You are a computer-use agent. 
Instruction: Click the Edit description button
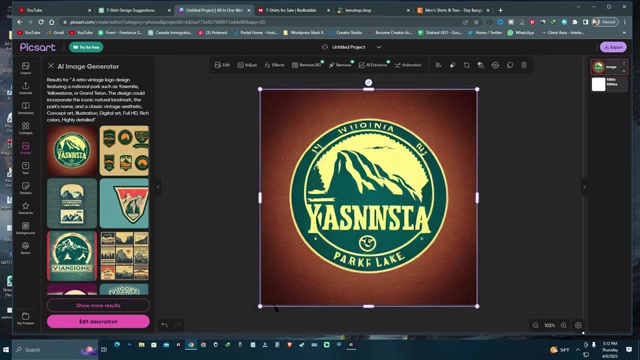click(x=98, y=321)
